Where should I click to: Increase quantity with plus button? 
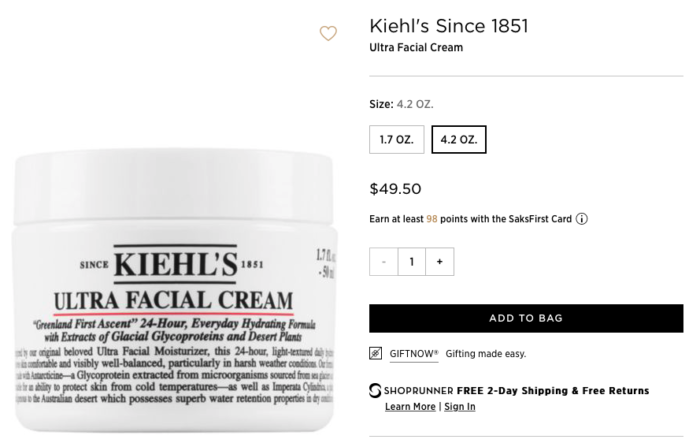440,262
